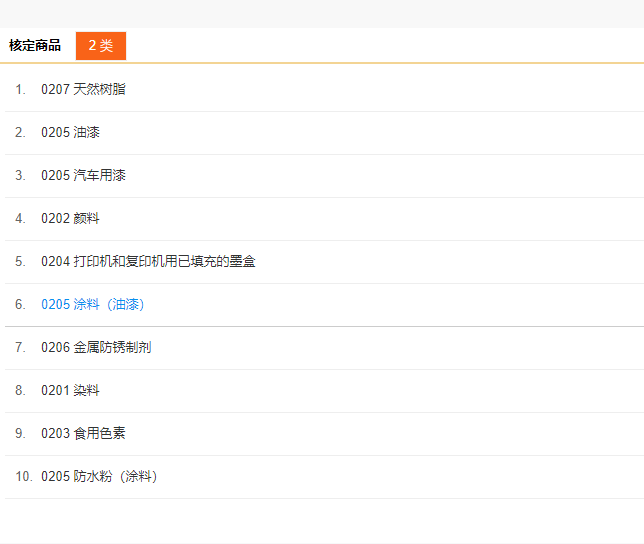The width and height of the screenshot is (644, 544).
Task: Click row number 9 beside 食用色素
Action: pyautogui.click(x=20, y=433)
